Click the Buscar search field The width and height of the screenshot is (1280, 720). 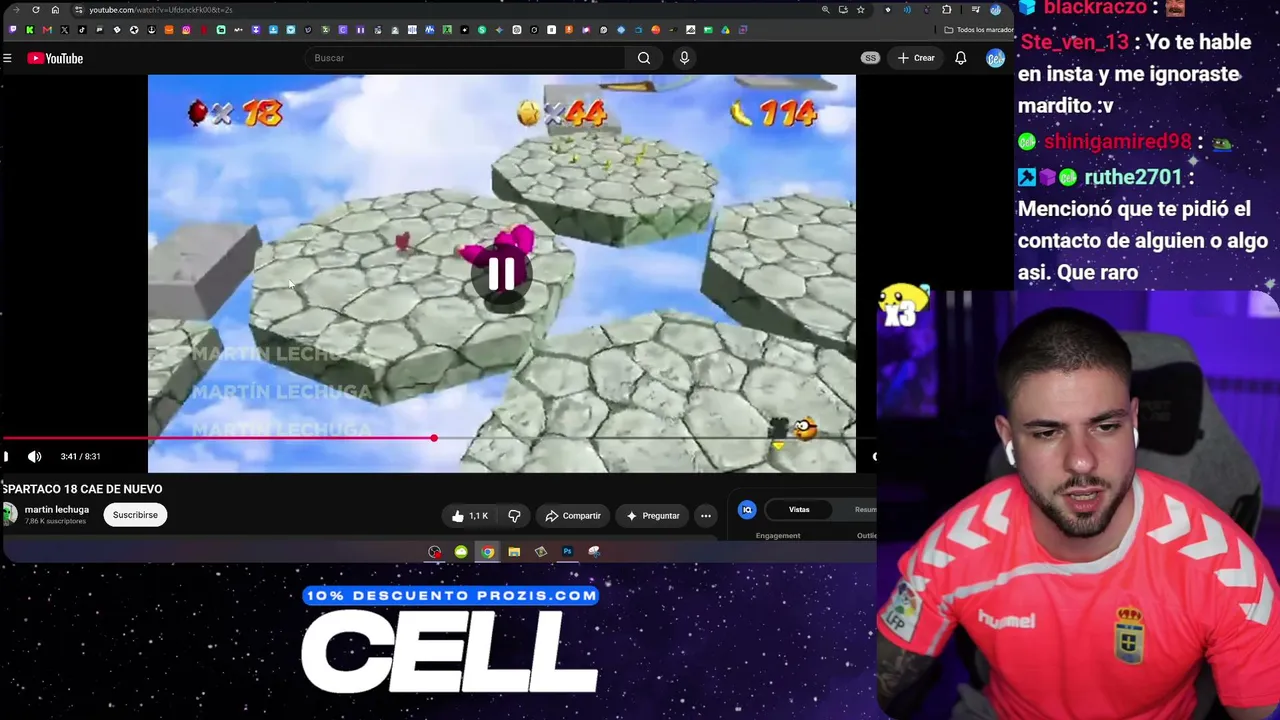[465, 58]
